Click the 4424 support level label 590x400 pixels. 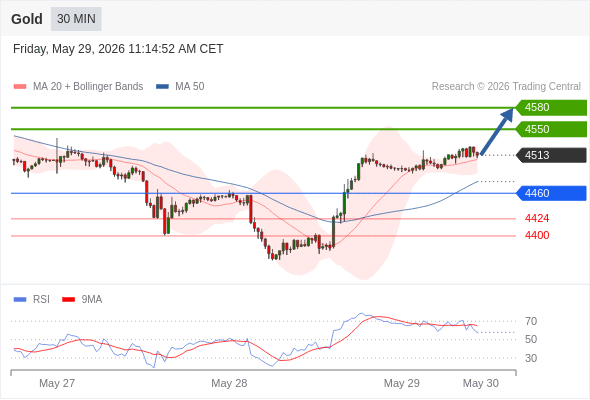537,218
